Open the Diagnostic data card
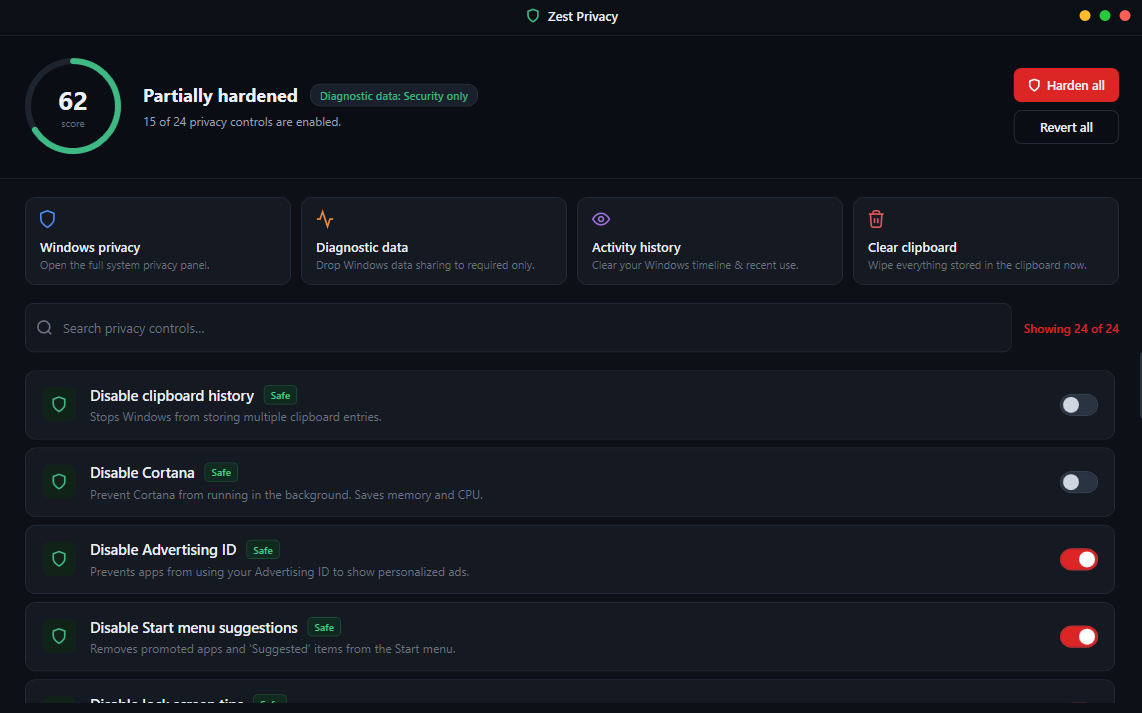 pyautogui.click(x=434, y=241)
